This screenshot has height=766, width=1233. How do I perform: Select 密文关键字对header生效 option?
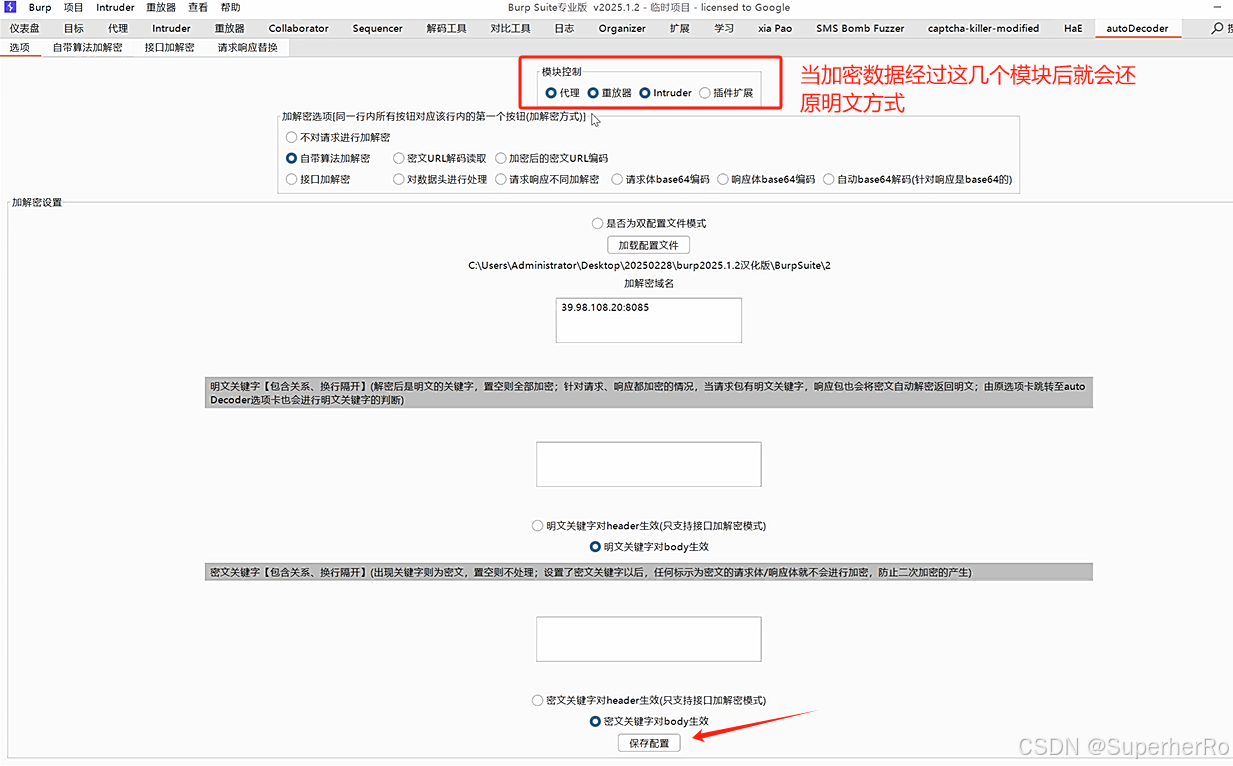(x=649, y=700)
